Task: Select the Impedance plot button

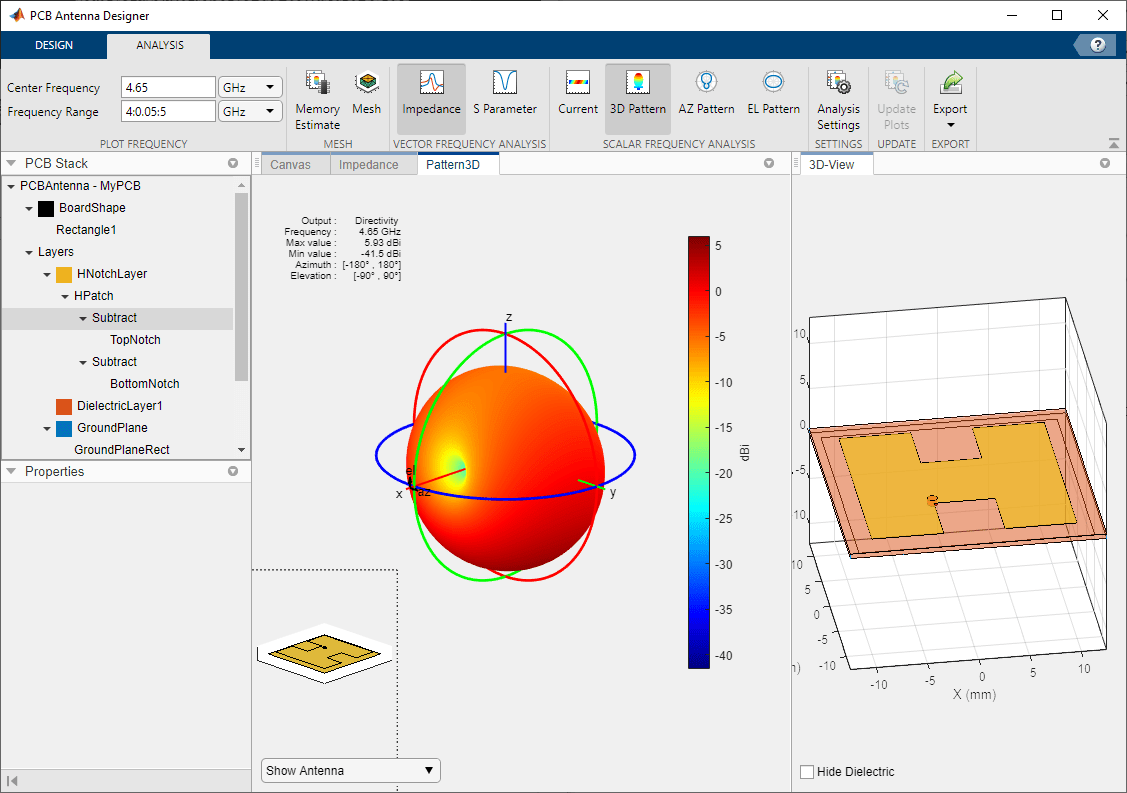Action: (431, 95)
